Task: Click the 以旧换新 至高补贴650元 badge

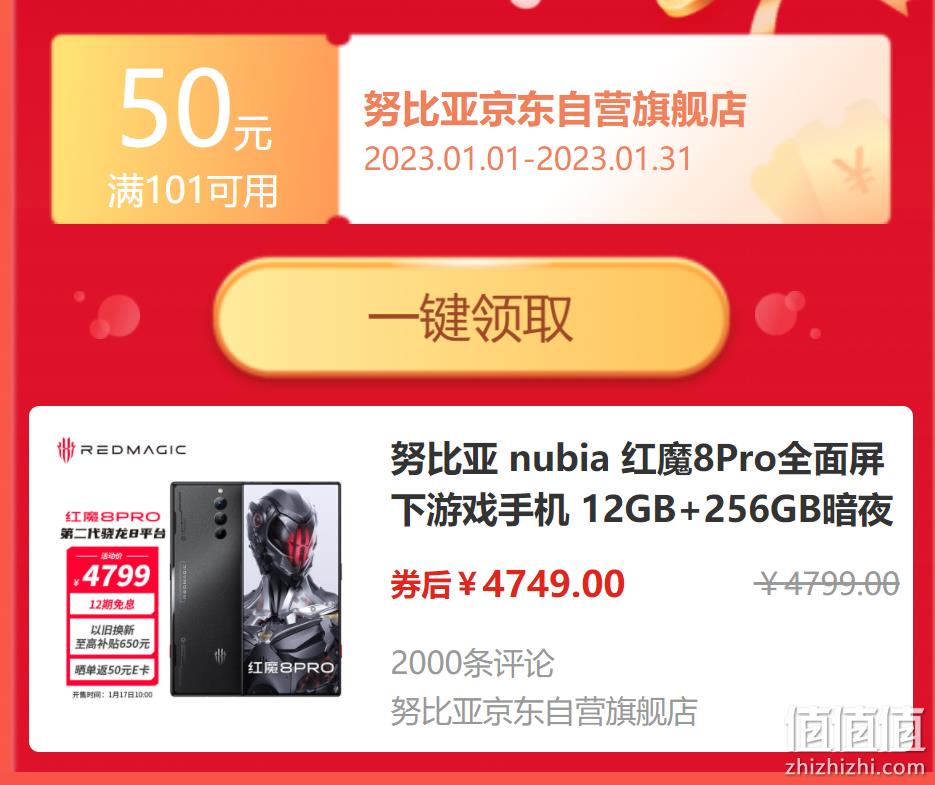Action: (112, 636)
